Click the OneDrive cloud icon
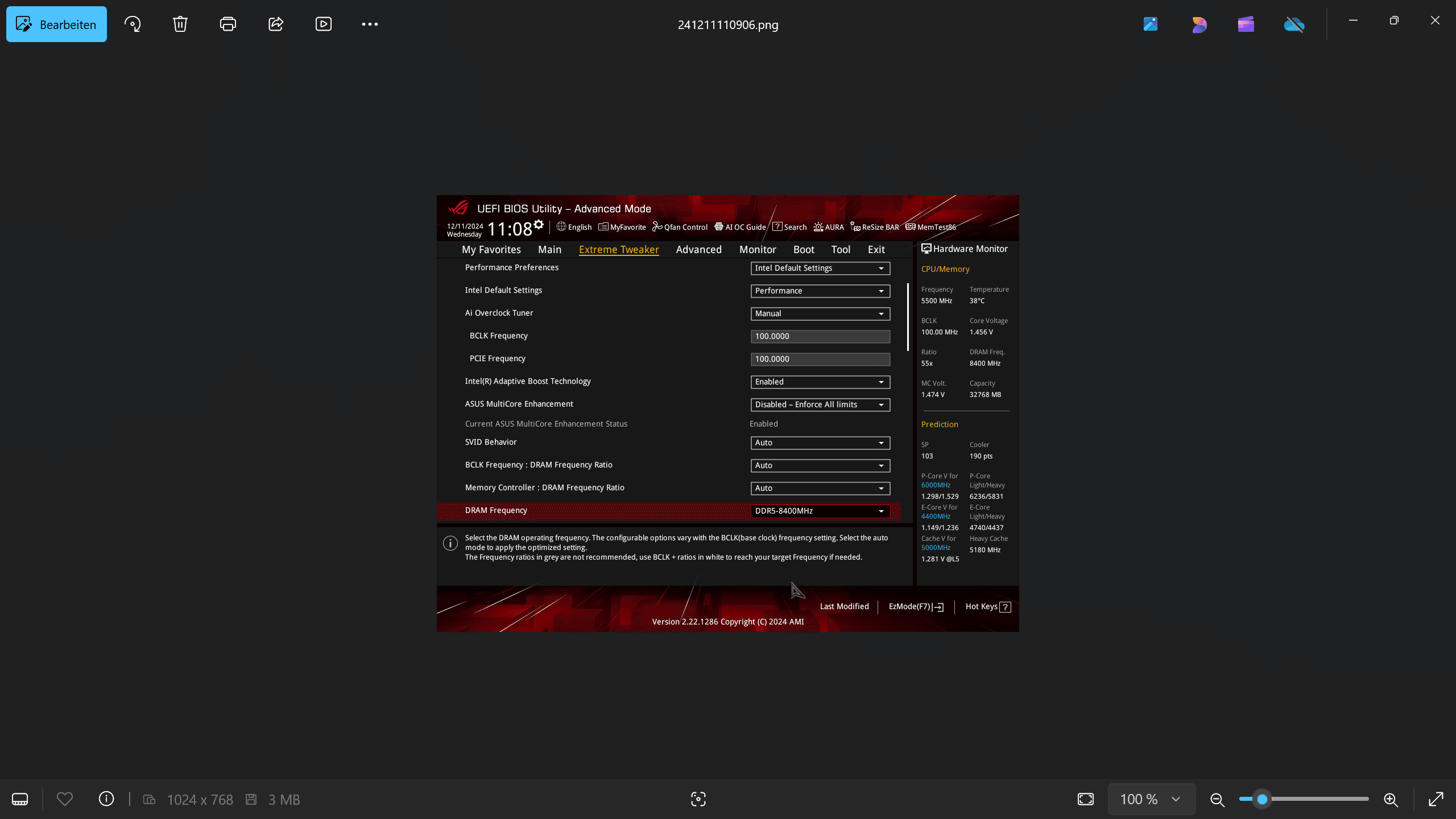This screenshot has width=1456, height=819. click(1294, 24)
